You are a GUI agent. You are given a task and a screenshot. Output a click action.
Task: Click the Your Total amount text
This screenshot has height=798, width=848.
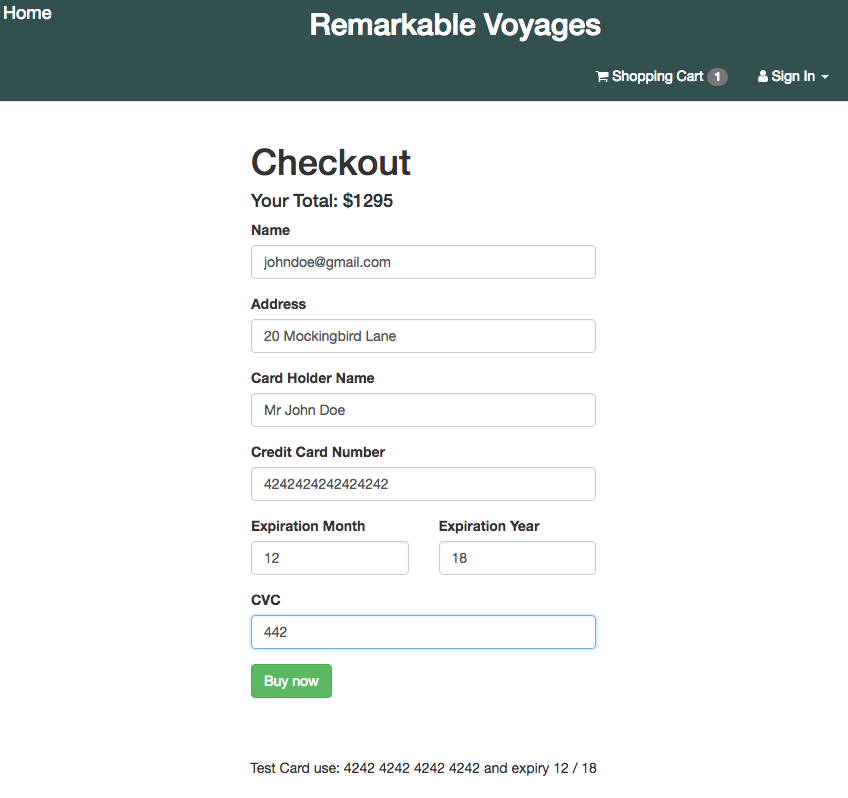tap(322, 201)
